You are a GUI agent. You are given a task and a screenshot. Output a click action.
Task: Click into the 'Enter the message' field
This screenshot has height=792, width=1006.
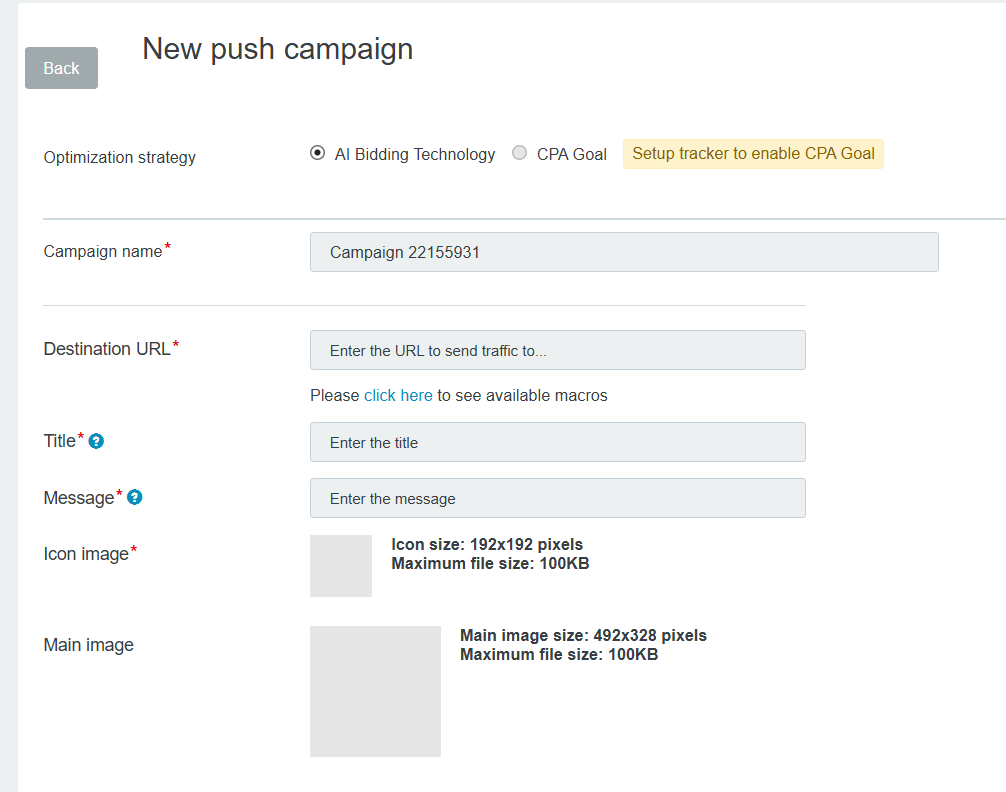(x=557, y=498)
